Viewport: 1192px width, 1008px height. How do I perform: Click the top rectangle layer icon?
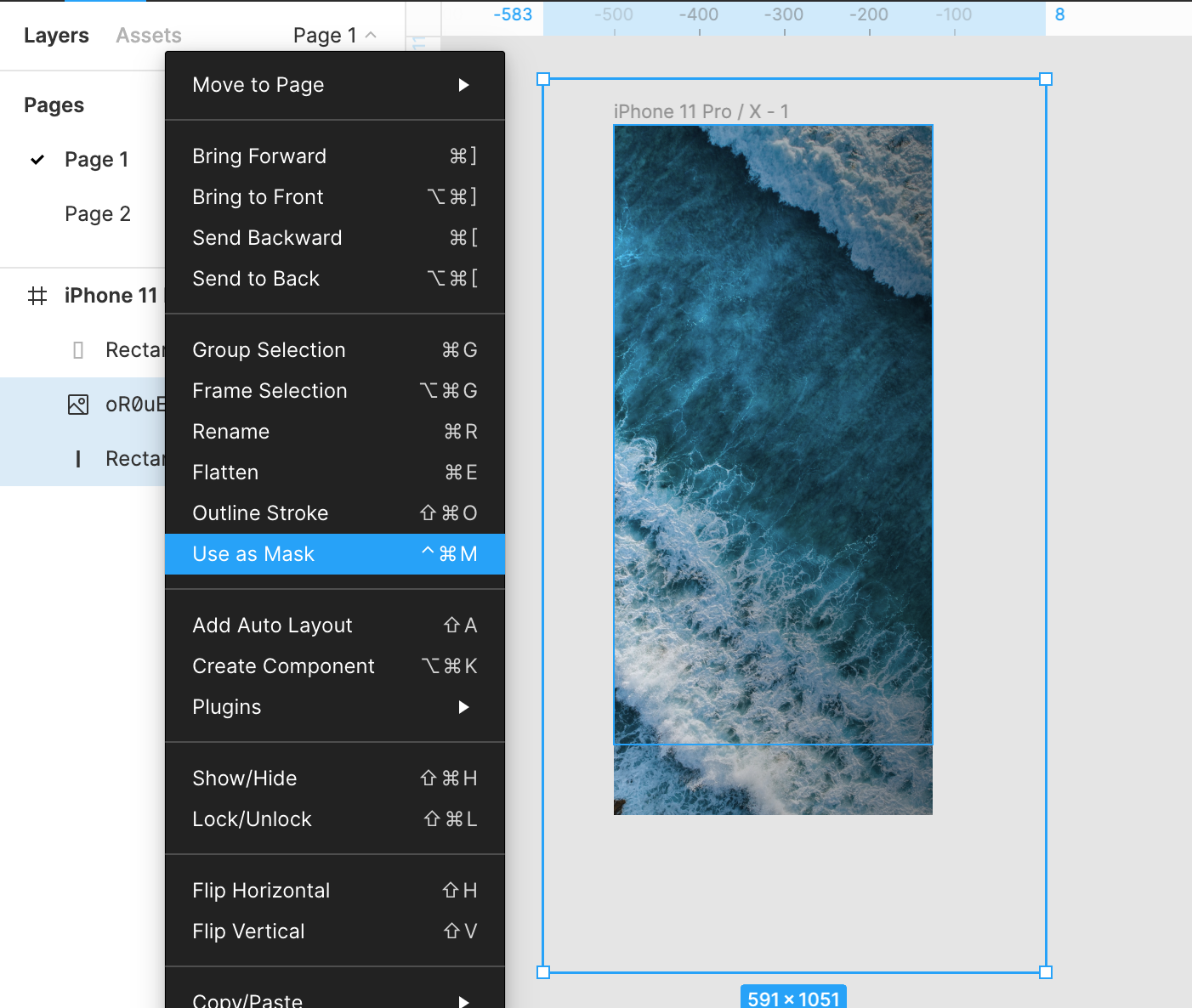tap(78, 350)
